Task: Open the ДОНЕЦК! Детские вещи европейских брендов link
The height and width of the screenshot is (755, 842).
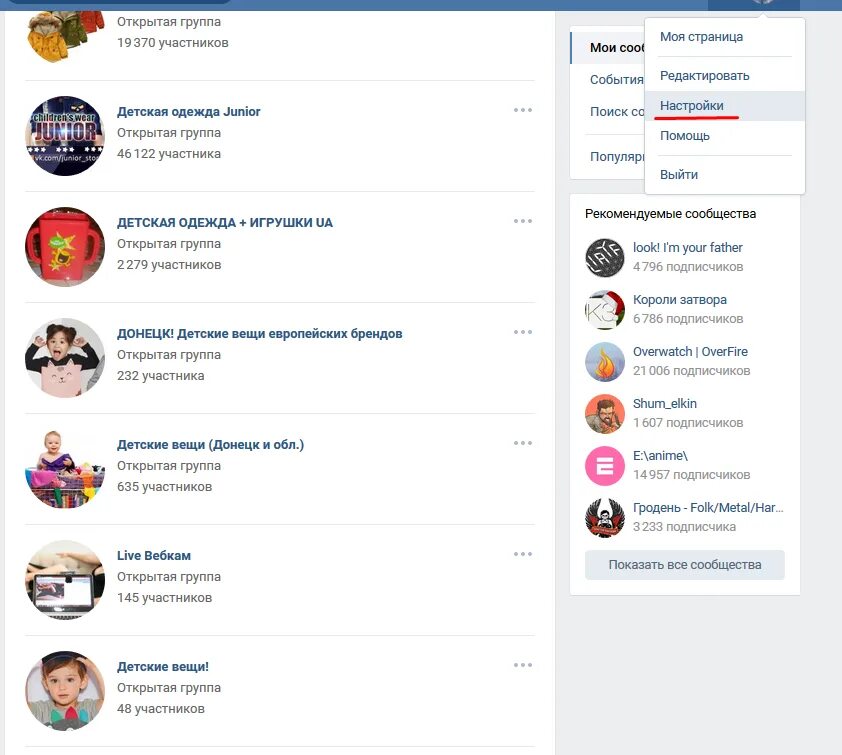Action: coord(259,333)
